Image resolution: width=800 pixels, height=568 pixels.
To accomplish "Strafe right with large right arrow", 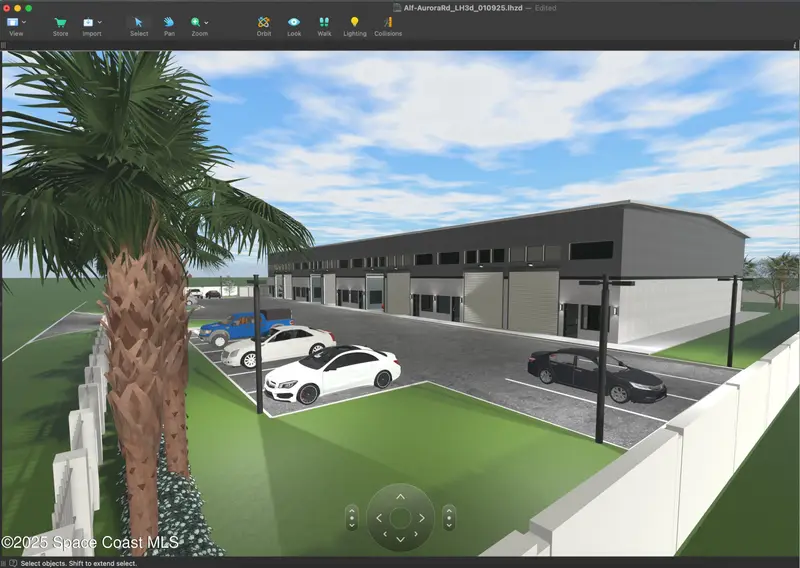I will pyautogui.click(x=422, y=518).
